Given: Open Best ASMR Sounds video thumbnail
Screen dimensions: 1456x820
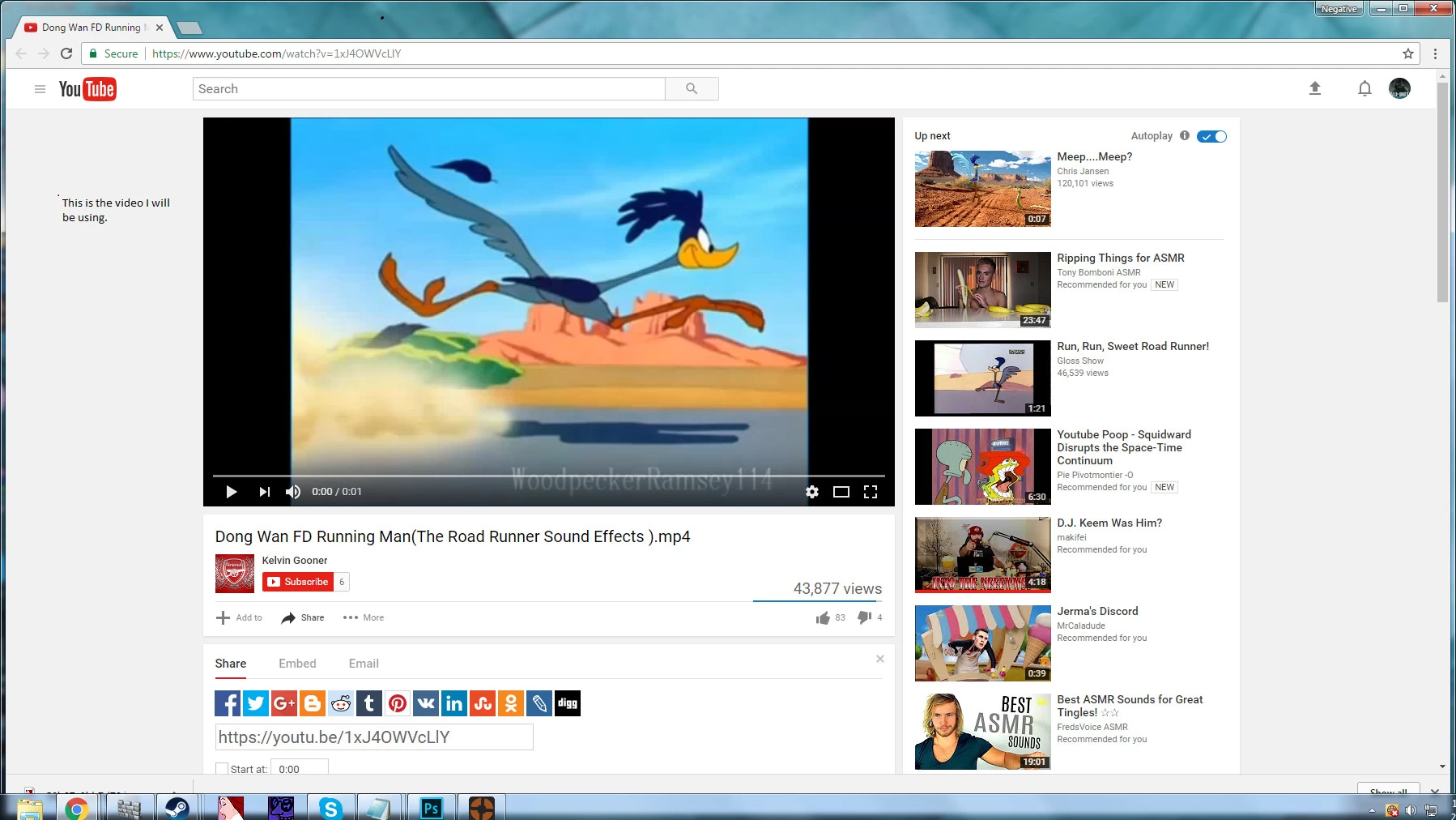Looking at the screenshot, I should [x=983, y=732].
